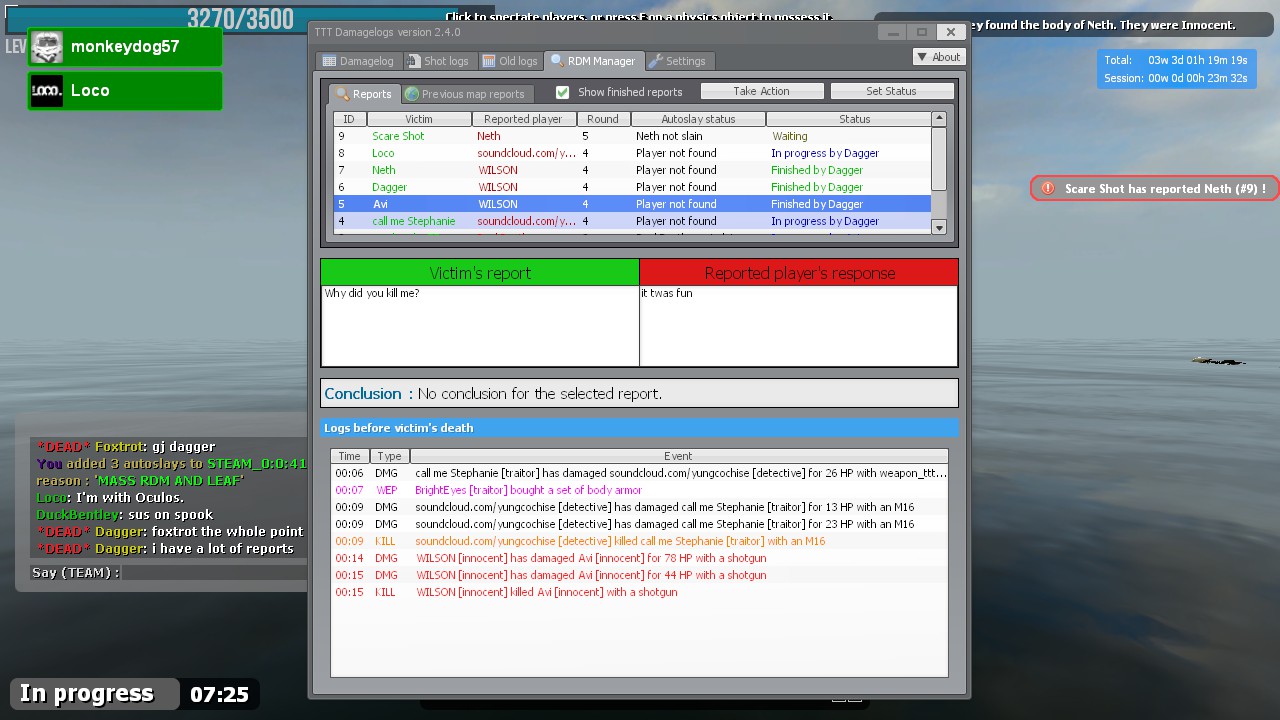Select report 8 with victim Loco
The height and width of the screenshot is (720, 1280).
[x=632, y=153]
